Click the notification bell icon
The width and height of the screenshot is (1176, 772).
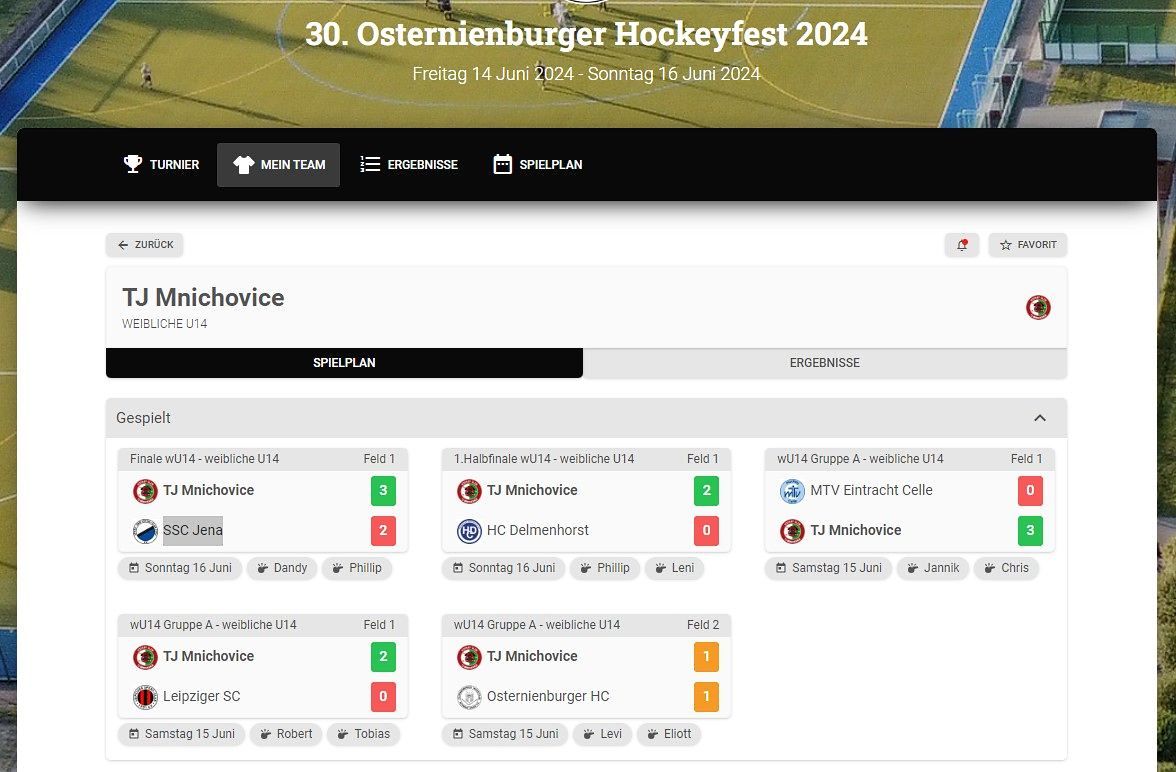[962, 245]
